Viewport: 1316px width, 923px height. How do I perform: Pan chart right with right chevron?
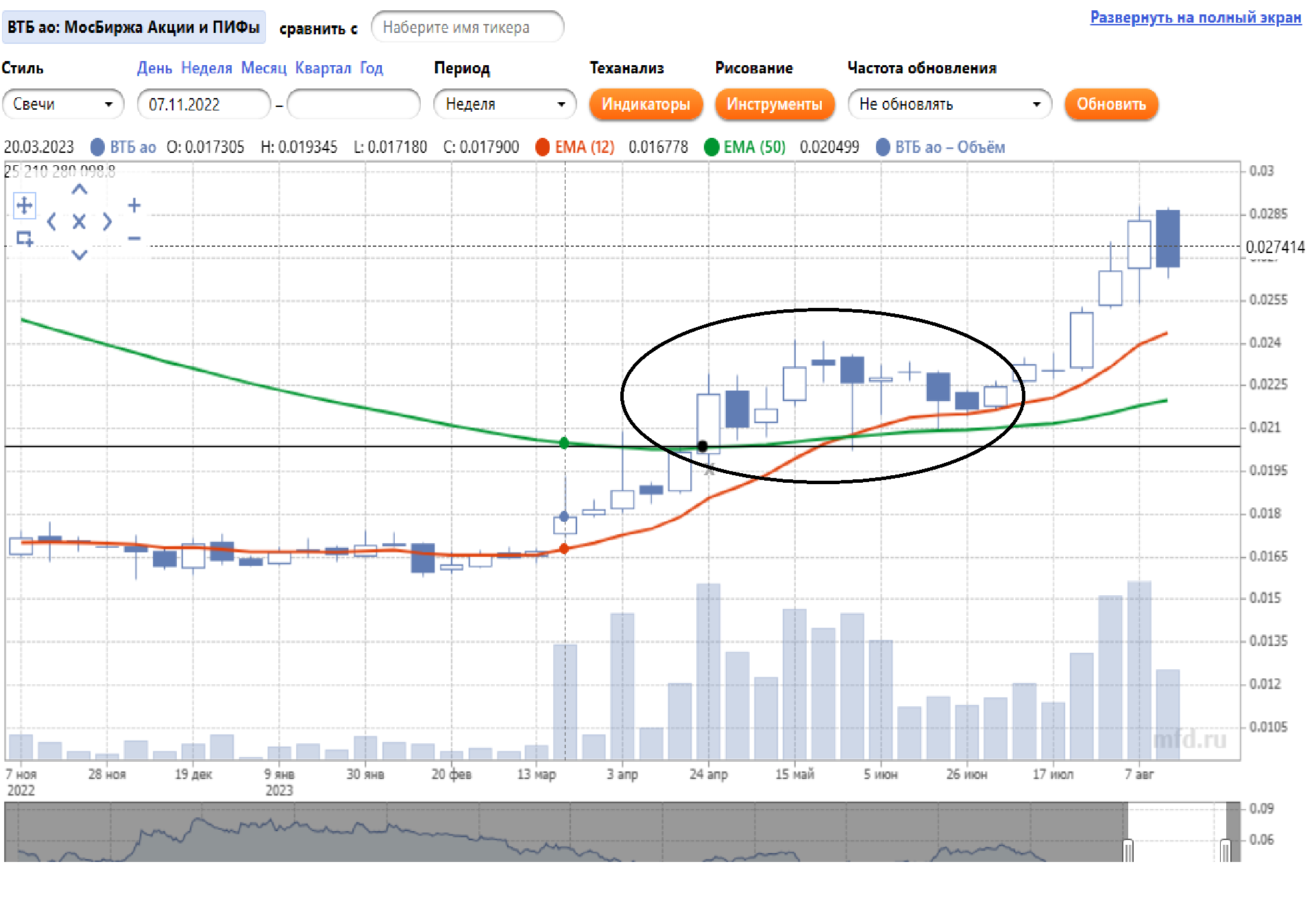point(107,221)
